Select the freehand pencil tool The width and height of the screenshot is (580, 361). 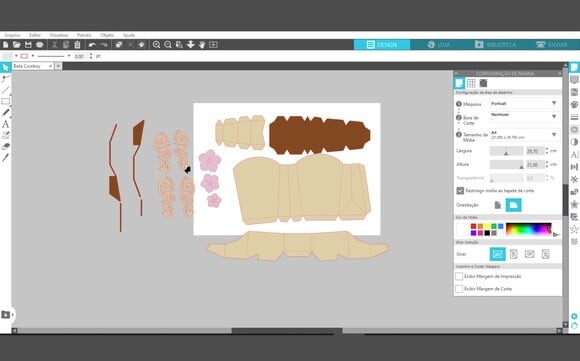tap(5, 112)
